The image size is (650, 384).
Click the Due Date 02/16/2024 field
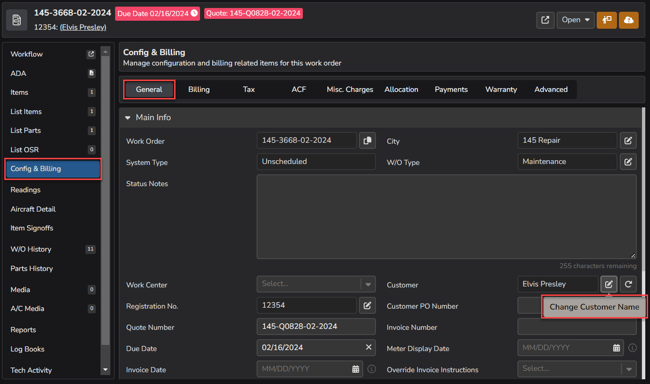tap(316, 348)
